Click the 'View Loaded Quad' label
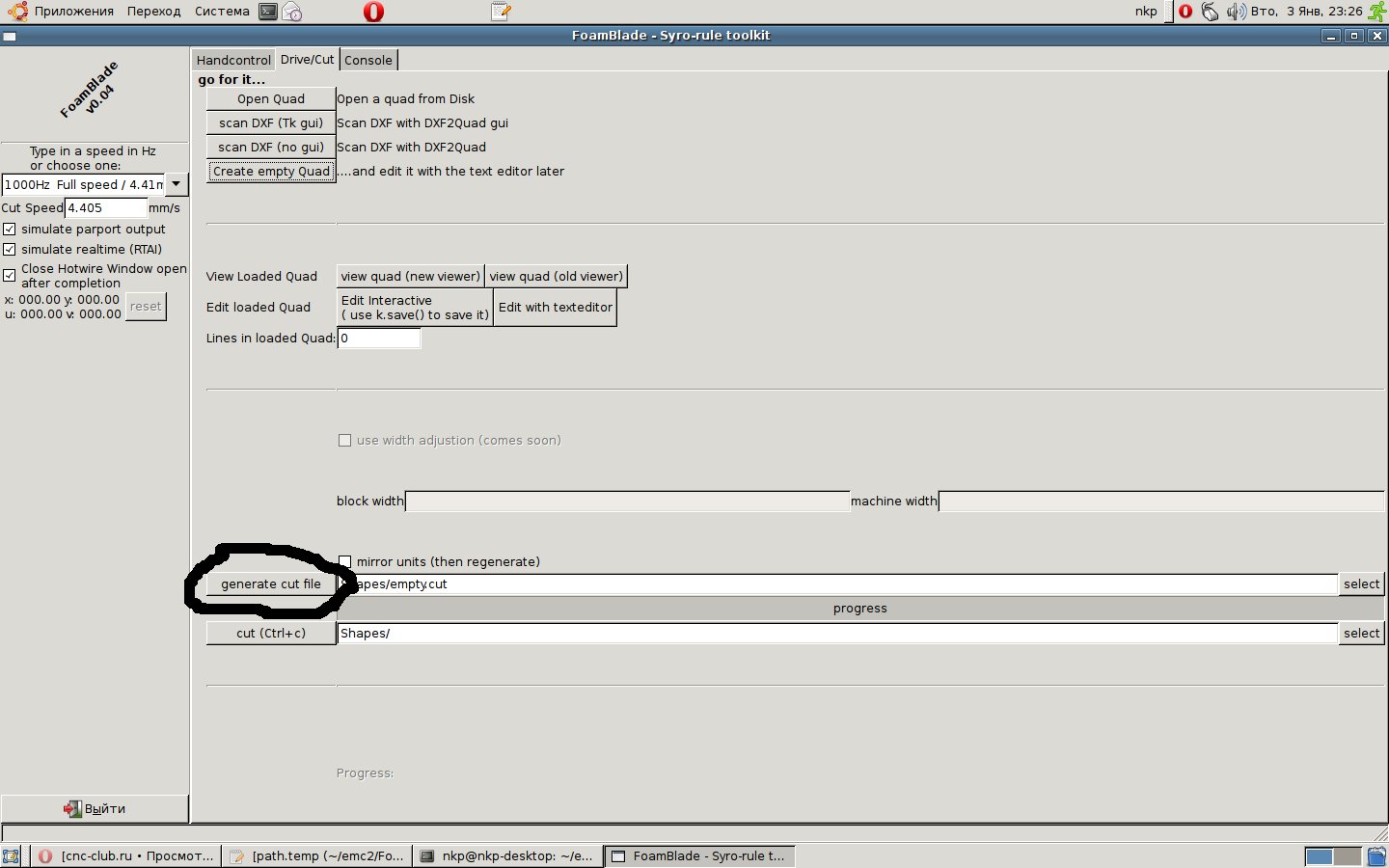The width and height of the screenshot is (1389, 868). click(x=261, y=276)
